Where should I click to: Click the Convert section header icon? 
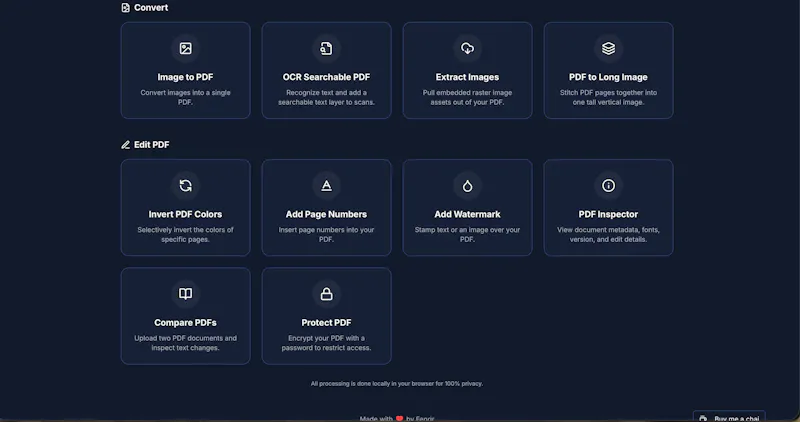click(126, 8)
